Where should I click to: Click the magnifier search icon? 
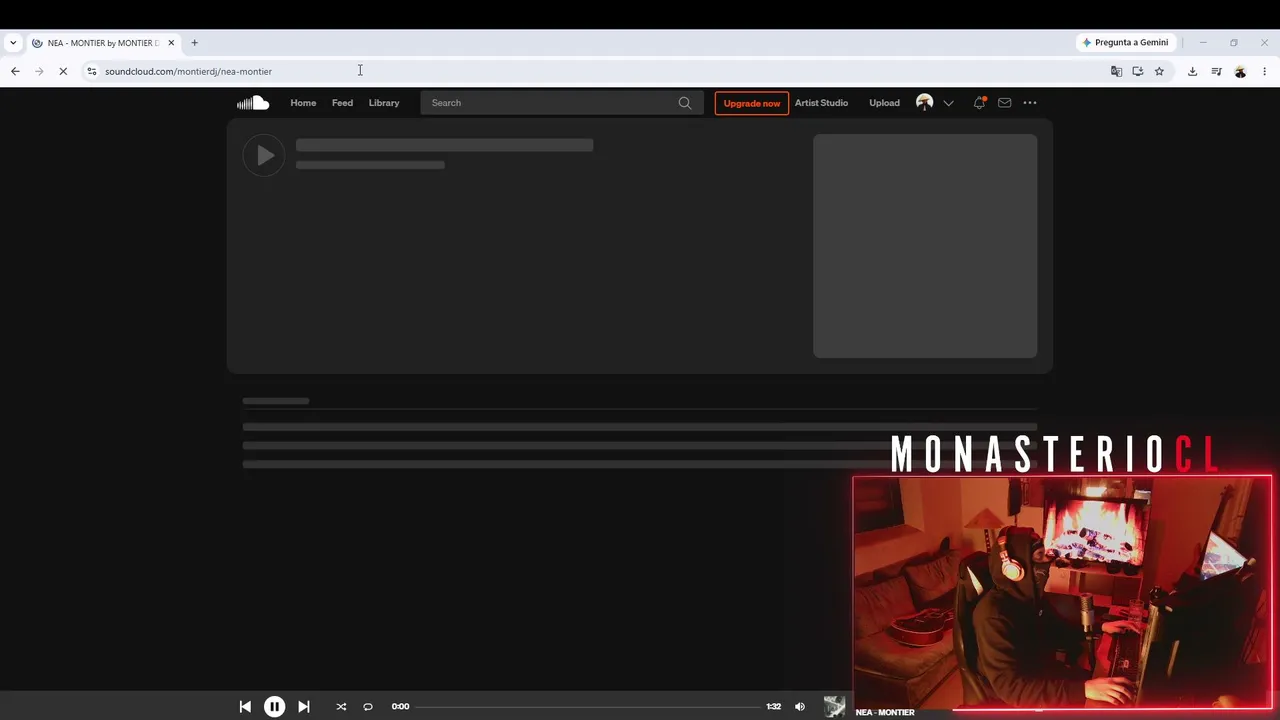click(x=685, y=103)
